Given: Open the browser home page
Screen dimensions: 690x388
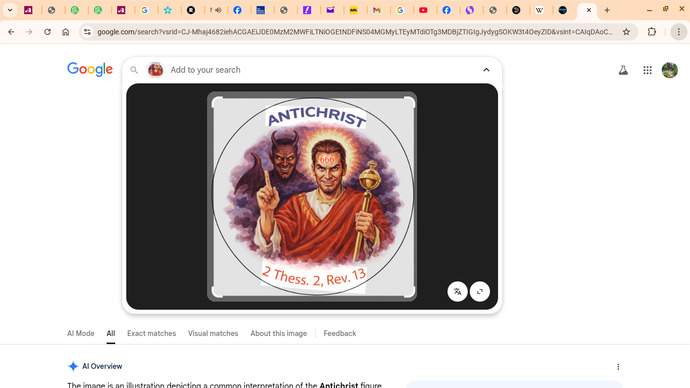Looking at the screenshot, I should coord(66,32).
